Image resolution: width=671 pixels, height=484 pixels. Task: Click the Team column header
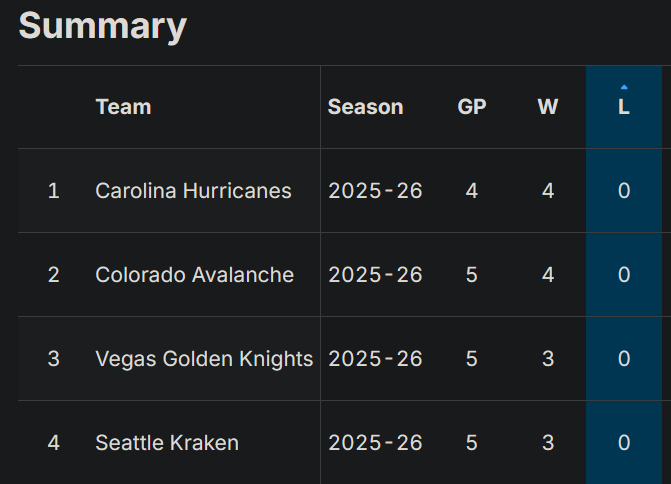pos(123,107)
